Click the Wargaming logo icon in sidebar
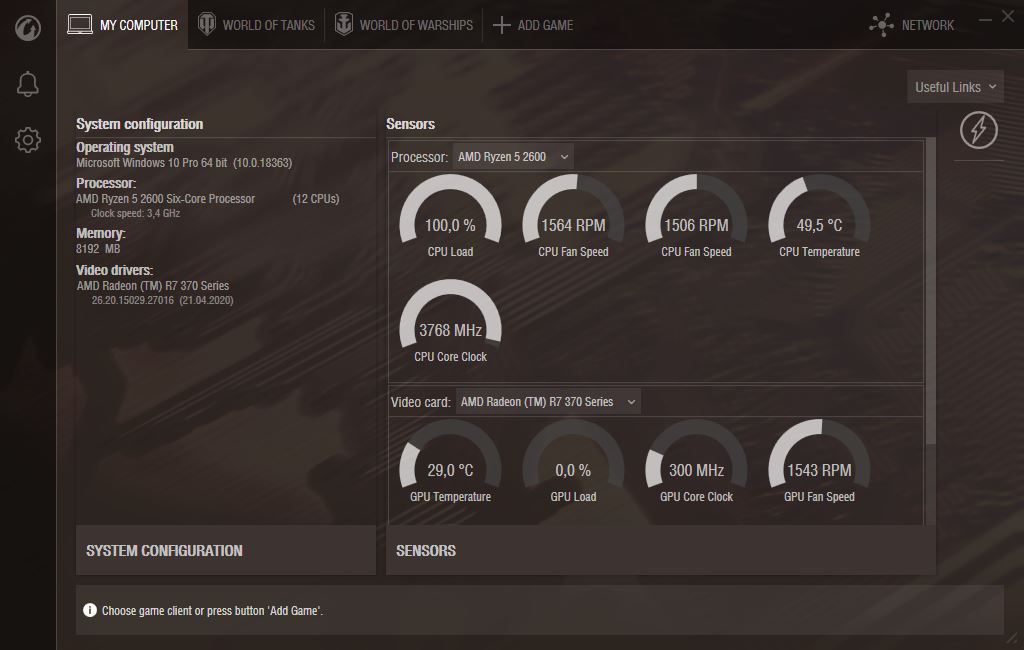The width and height of the screenshot is (1024, 650). (x=27, y=28)
